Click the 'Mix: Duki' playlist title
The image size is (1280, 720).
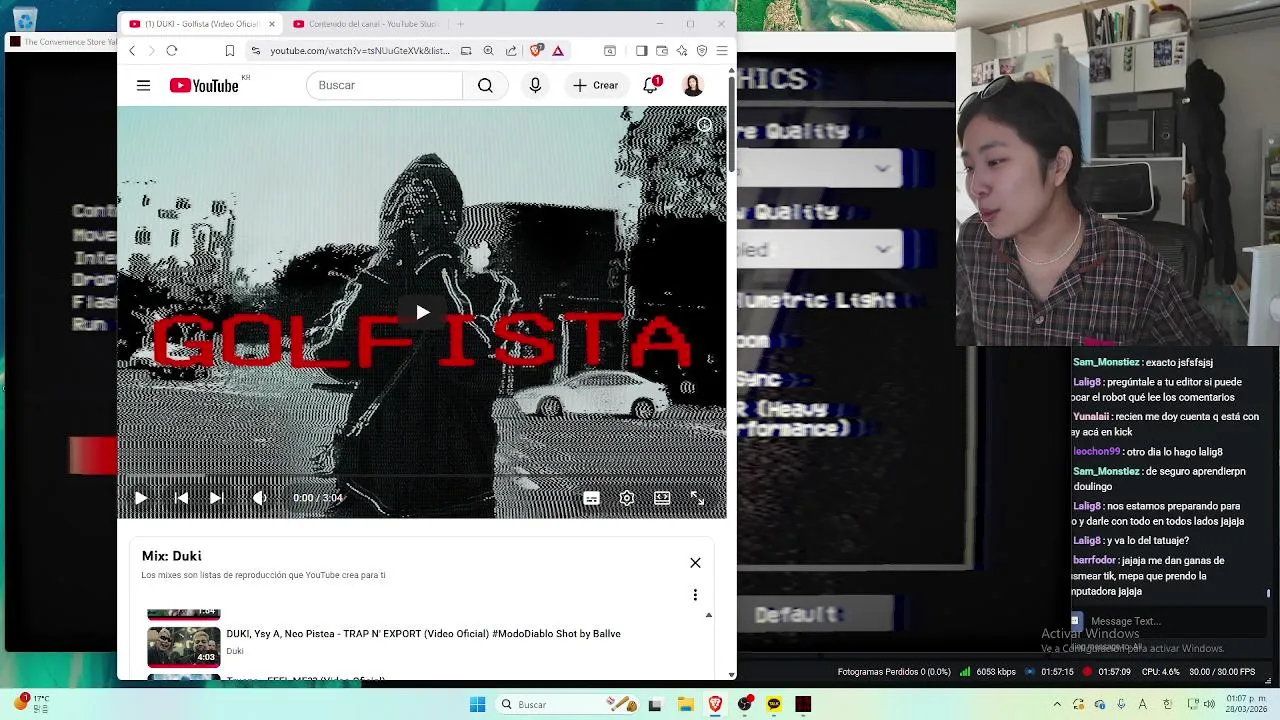tap(171, 556)
